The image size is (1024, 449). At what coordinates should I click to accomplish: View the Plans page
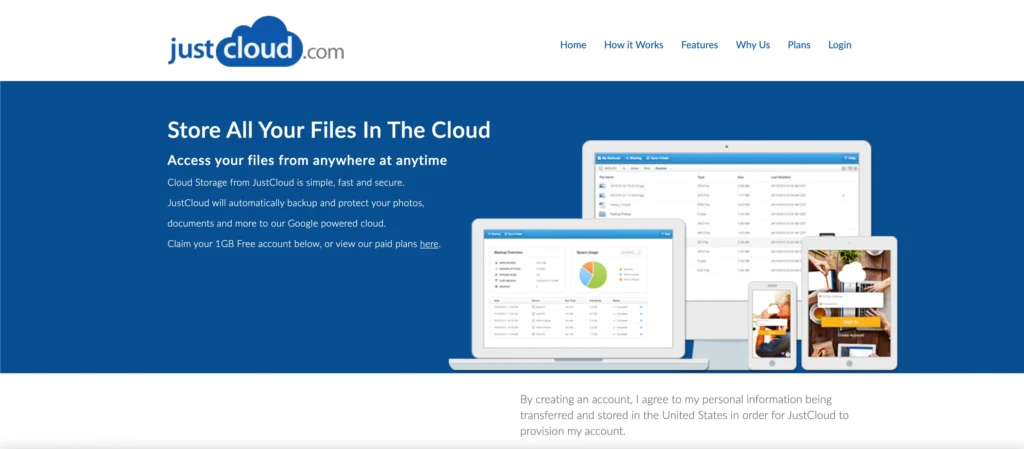pos(799,45)
